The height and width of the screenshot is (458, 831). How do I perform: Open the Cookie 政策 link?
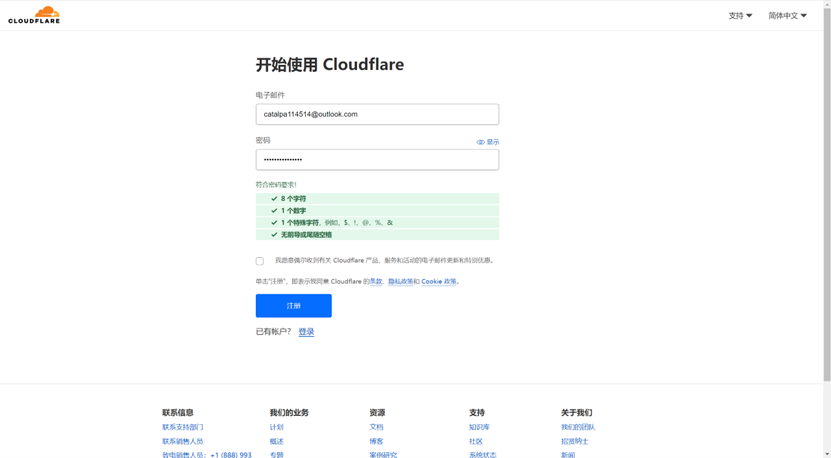click(x=439, y=281)
